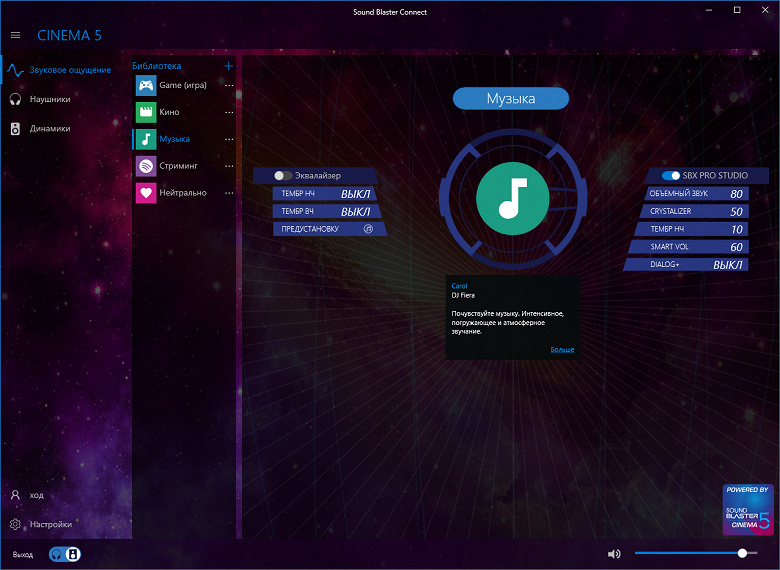
Task: Open more options for Нейтрально profile
Action: pos(229,193)
